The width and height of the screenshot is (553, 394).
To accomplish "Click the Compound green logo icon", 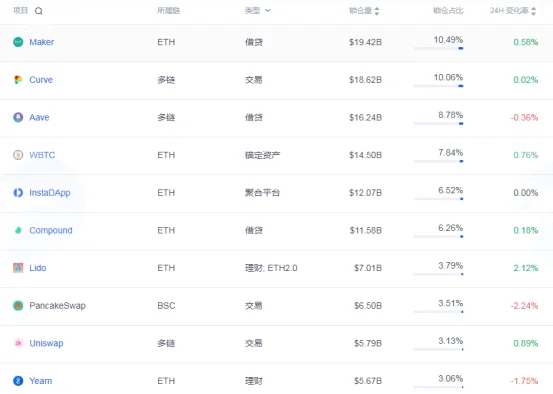I will tap(18, 230).
